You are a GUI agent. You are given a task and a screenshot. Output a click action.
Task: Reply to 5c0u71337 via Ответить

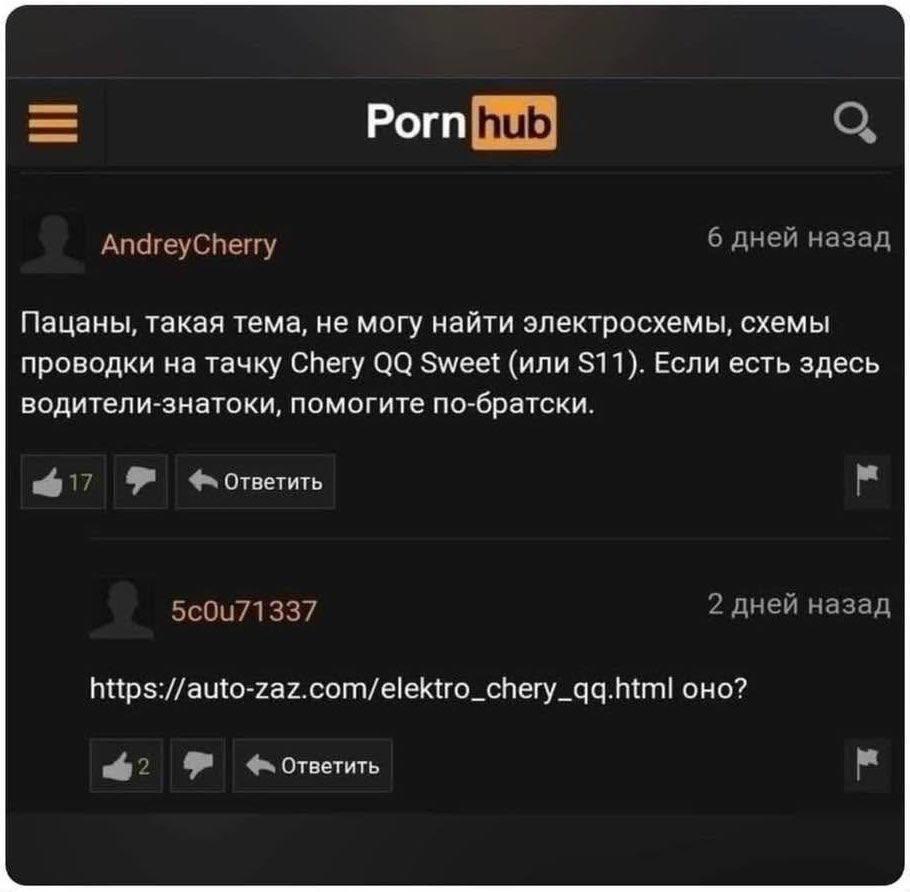(x=313, y=765)
